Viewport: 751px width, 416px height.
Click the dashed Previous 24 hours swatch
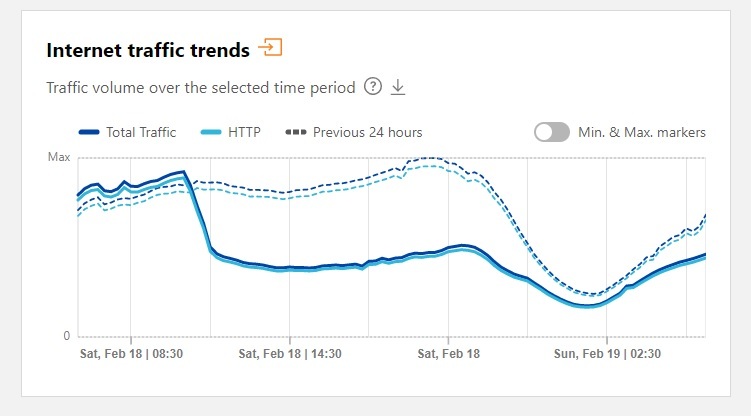295,132
